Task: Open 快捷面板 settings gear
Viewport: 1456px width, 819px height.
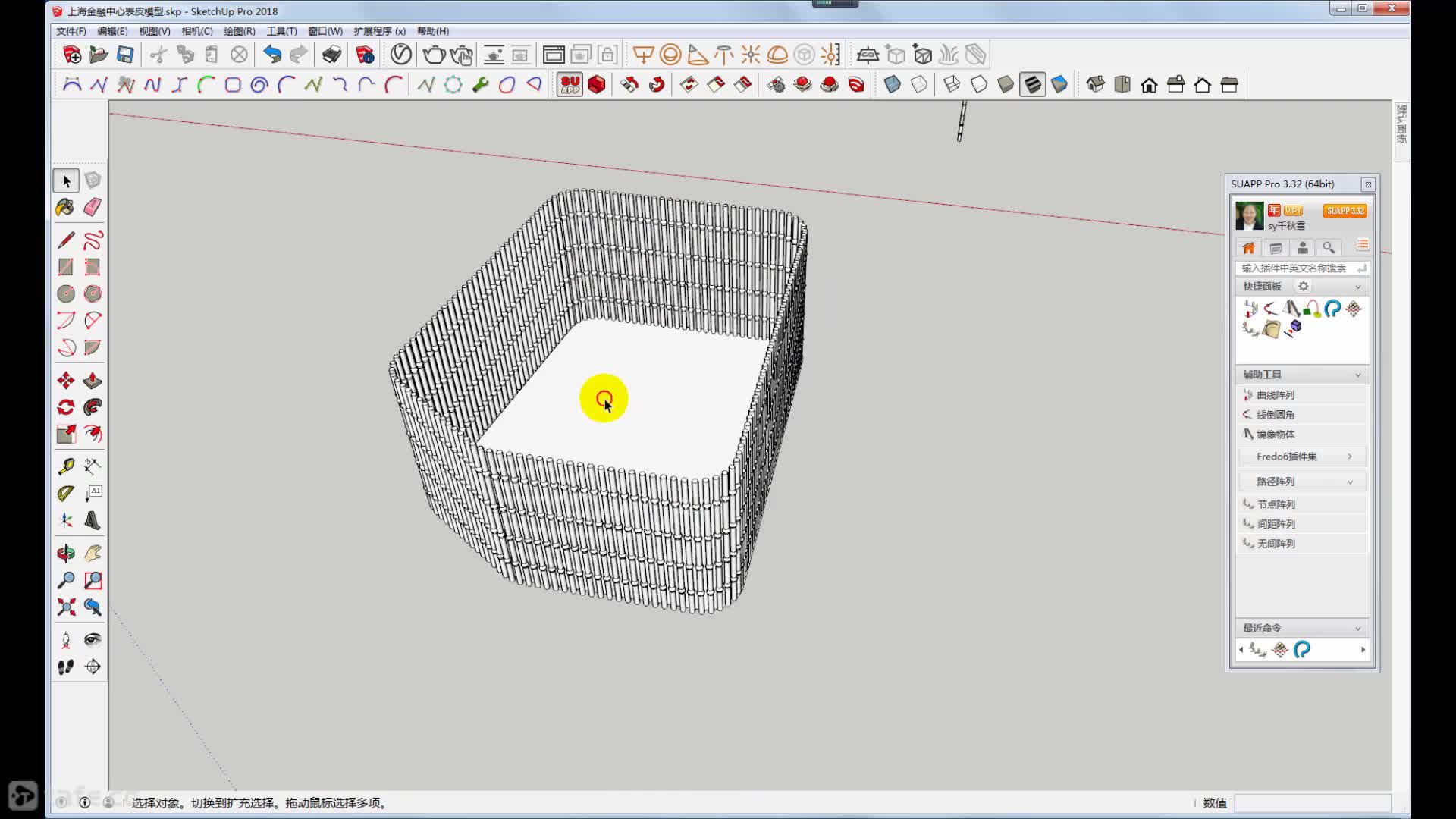Action: (x=1303, y=286)
